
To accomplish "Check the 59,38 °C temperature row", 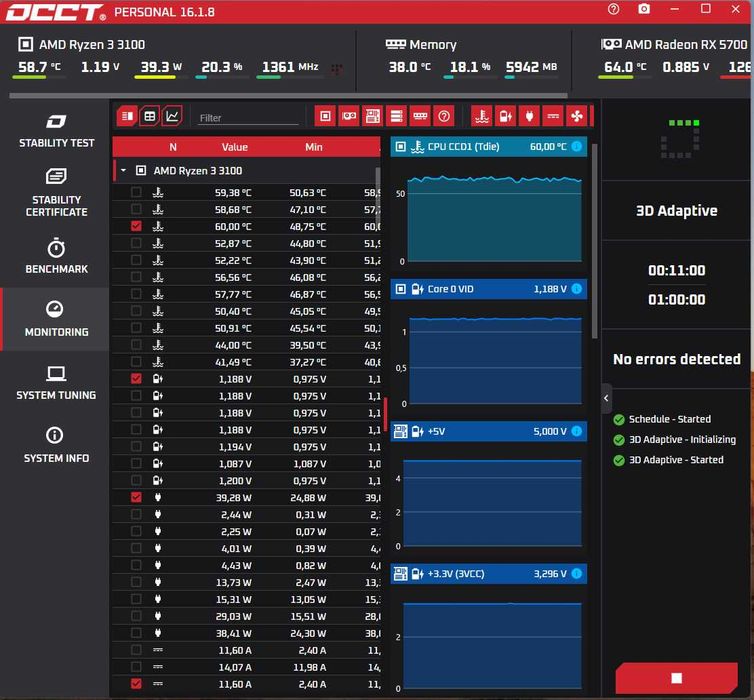I will 136,192.
